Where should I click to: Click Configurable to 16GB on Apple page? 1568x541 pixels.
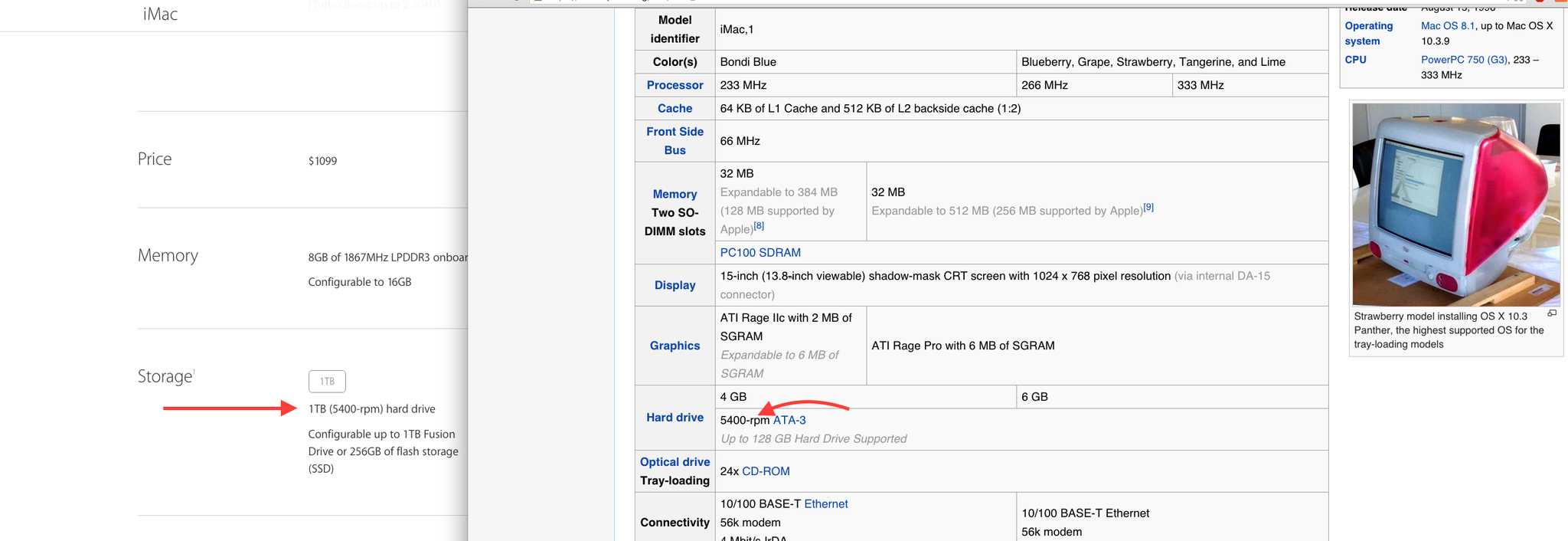pos(360,282)
